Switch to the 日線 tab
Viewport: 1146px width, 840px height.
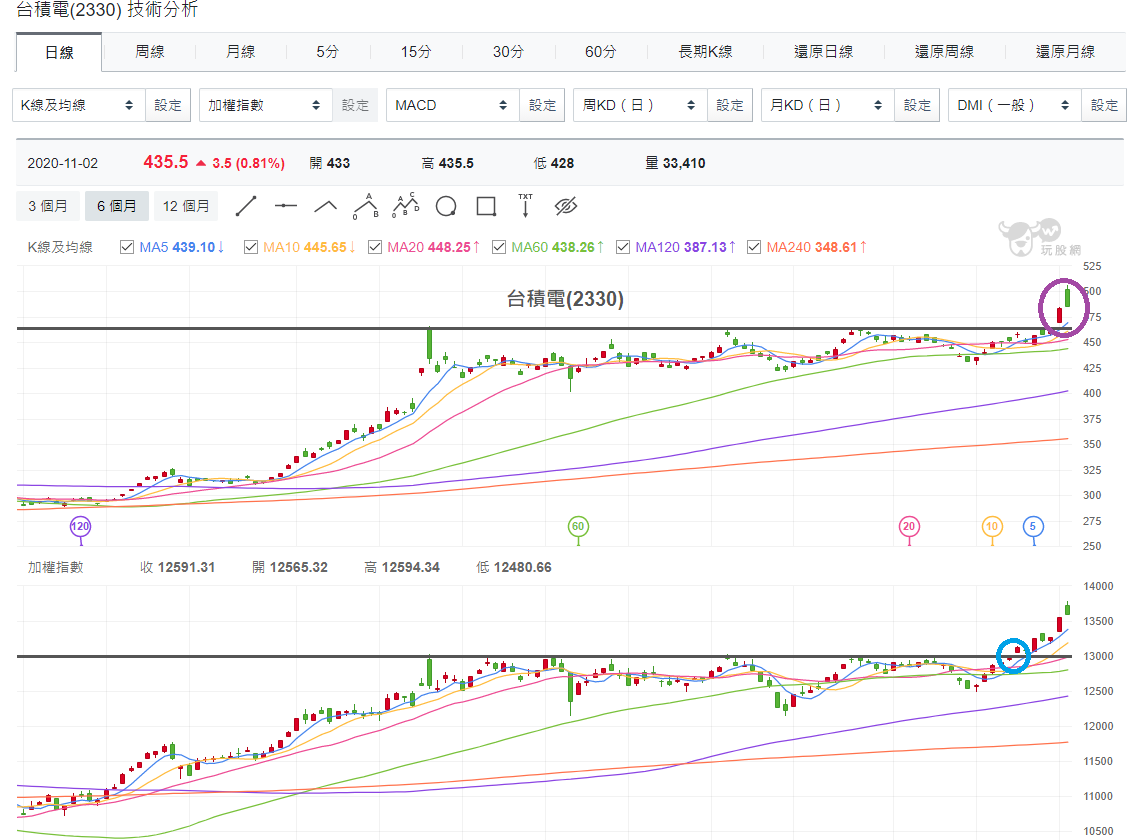click(x=59, y=53)
